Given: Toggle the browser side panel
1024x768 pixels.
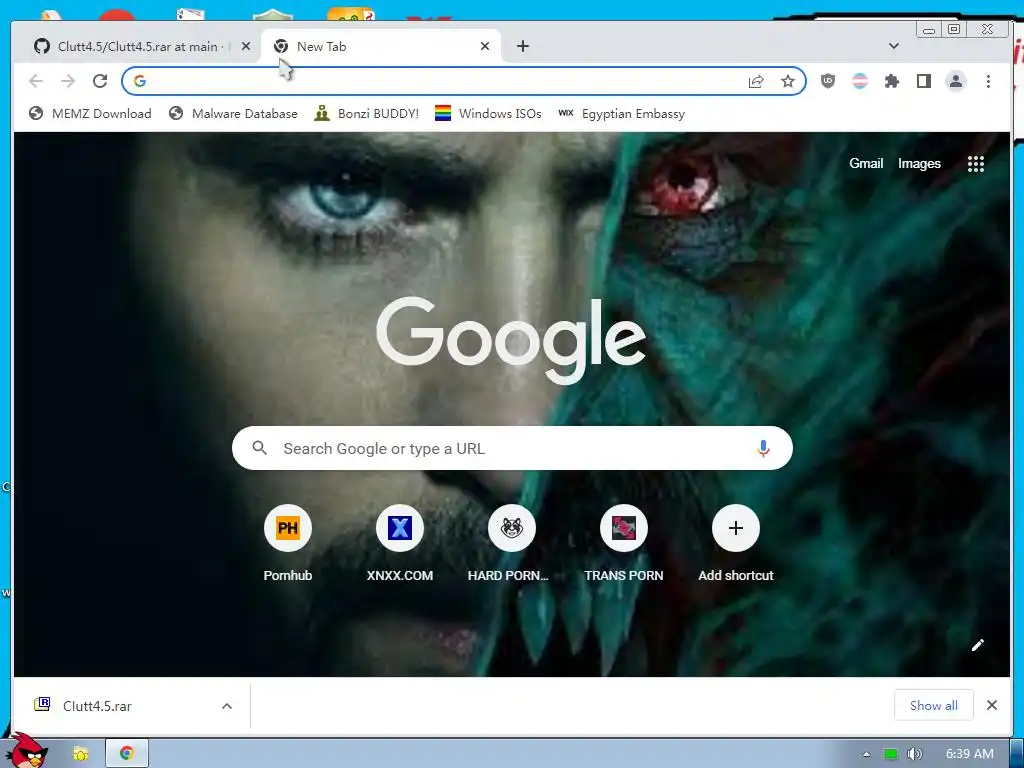Looking at the screenshot, I should tap(924, 81).
